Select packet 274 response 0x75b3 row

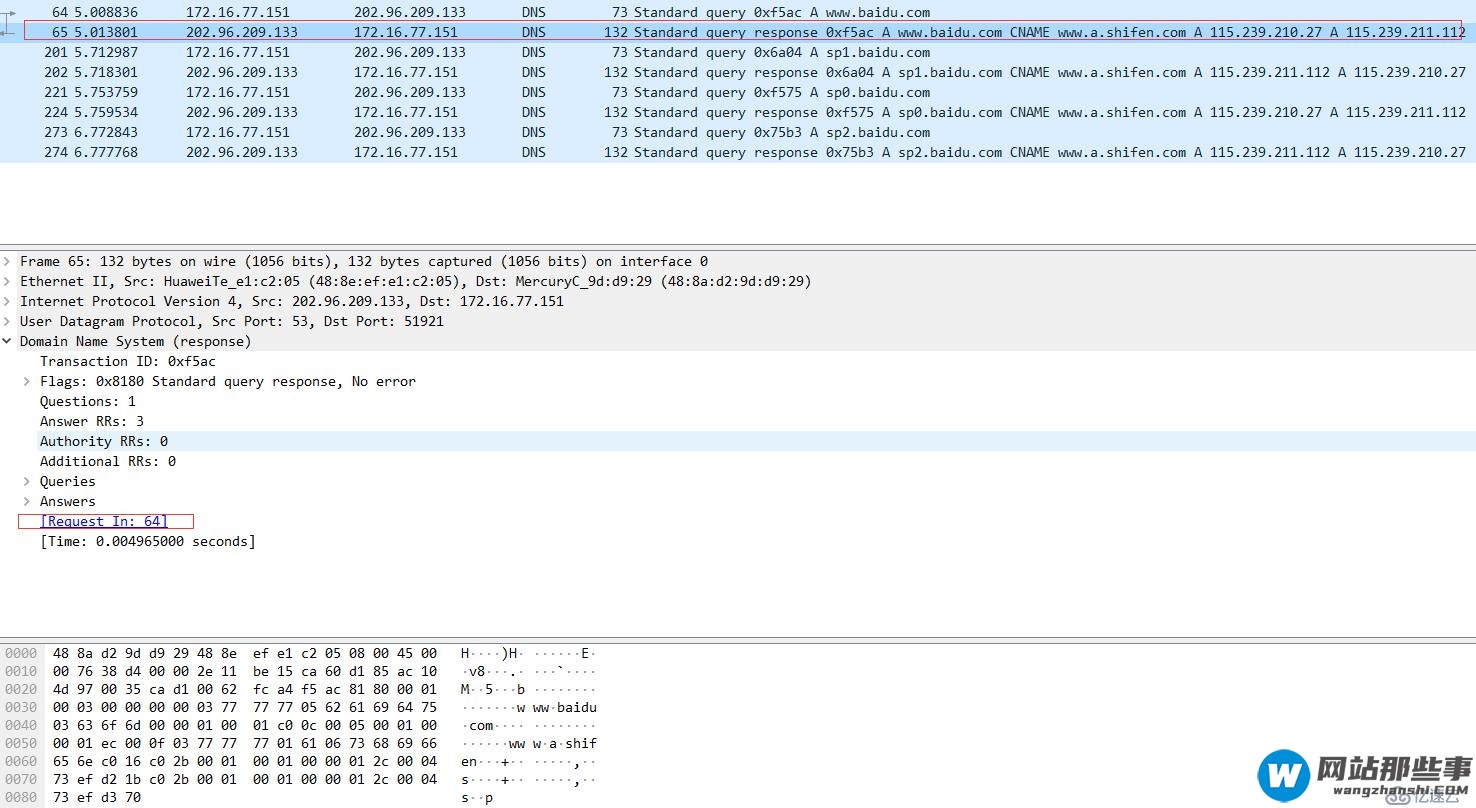point(738,152)
